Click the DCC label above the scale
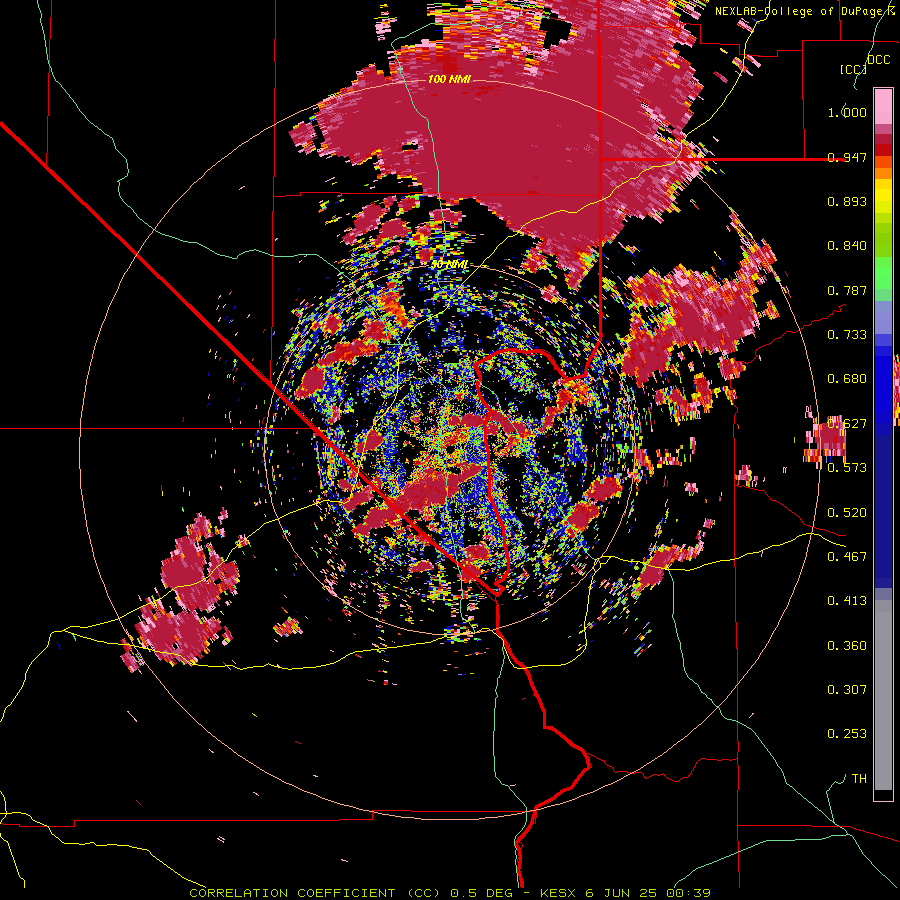The image size is (900, 900). click(x=879, y=60)
